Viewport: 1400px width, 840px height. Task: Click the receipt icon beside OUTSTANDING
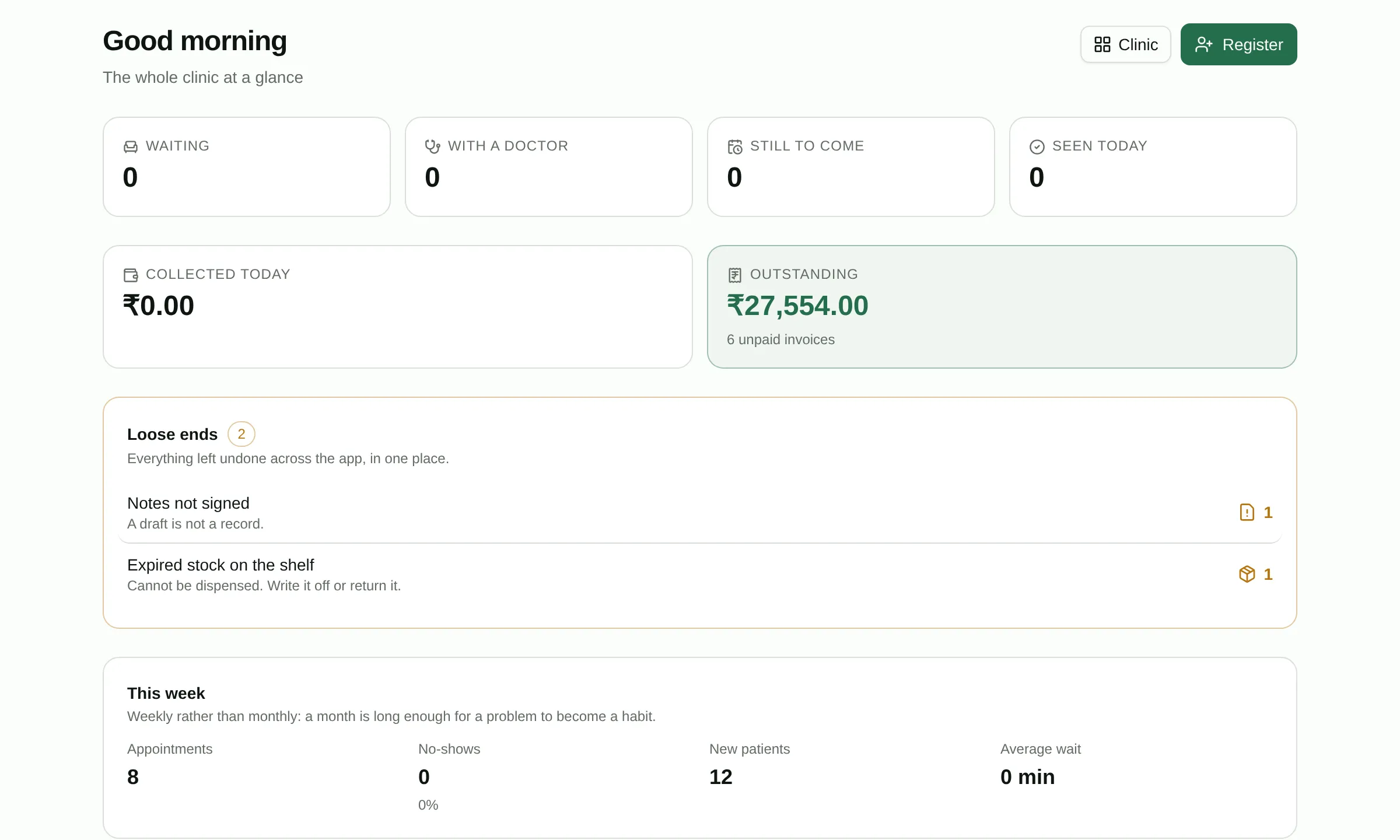pos(735,275)
